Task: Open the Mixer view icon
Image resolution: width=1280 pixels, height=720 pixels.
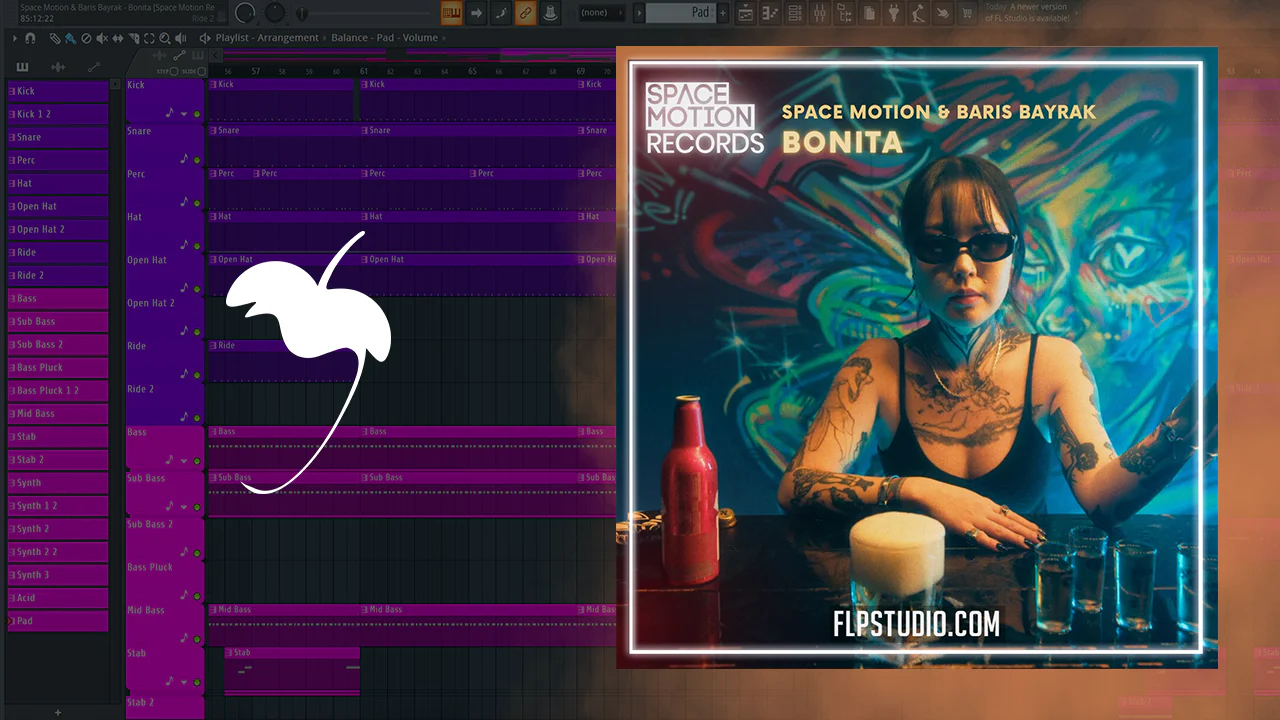Action: pyautogui.click(x=819, y=13)
